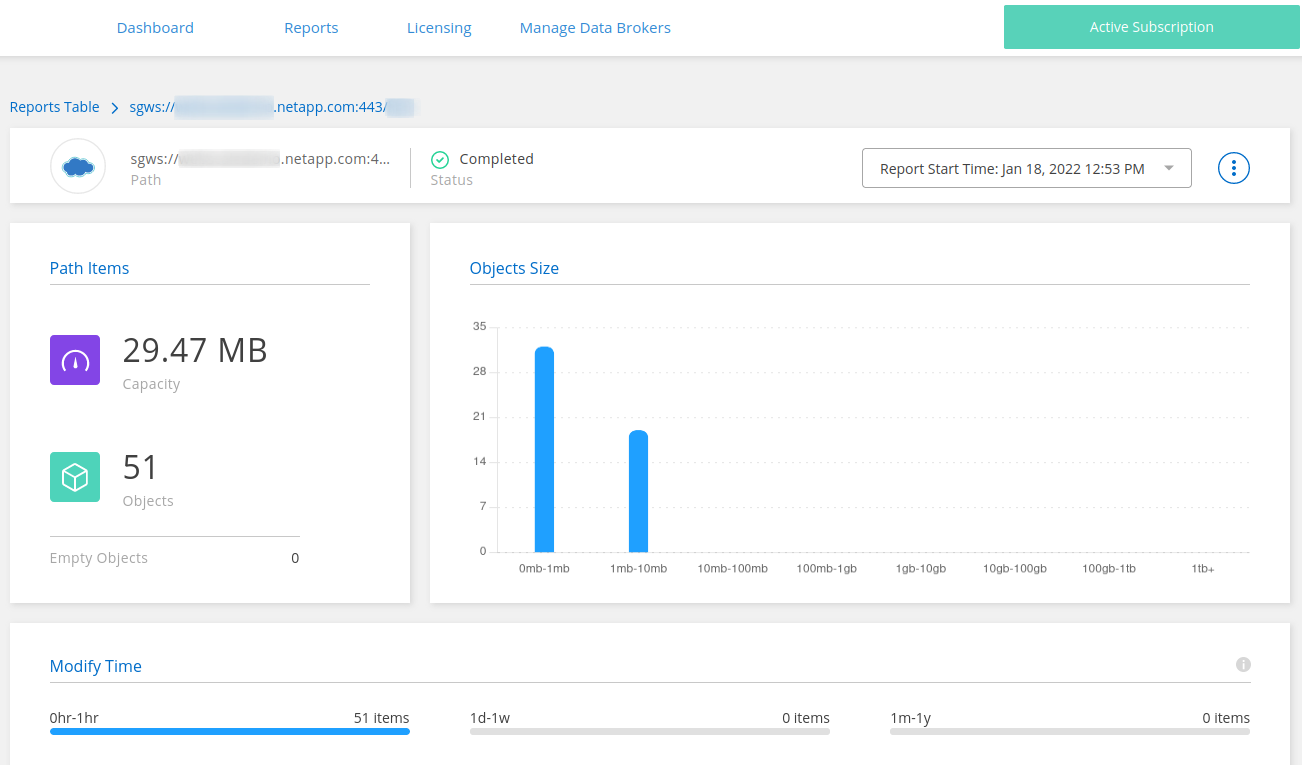Open the three-dot actions menu

(x=1234, y=168)
